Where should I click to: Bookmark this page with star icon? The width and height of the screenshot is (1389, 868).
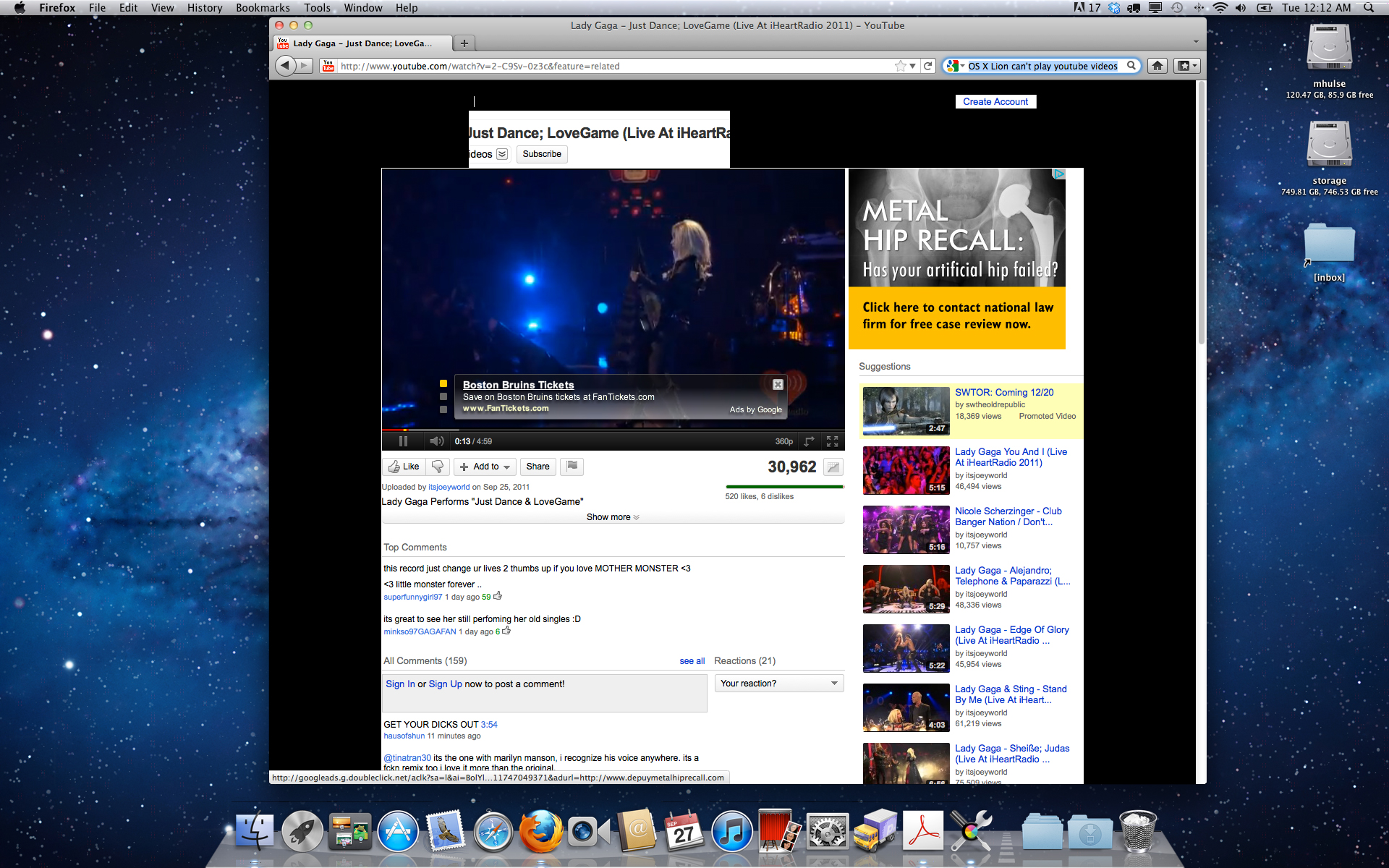click(x=900, y=66)
